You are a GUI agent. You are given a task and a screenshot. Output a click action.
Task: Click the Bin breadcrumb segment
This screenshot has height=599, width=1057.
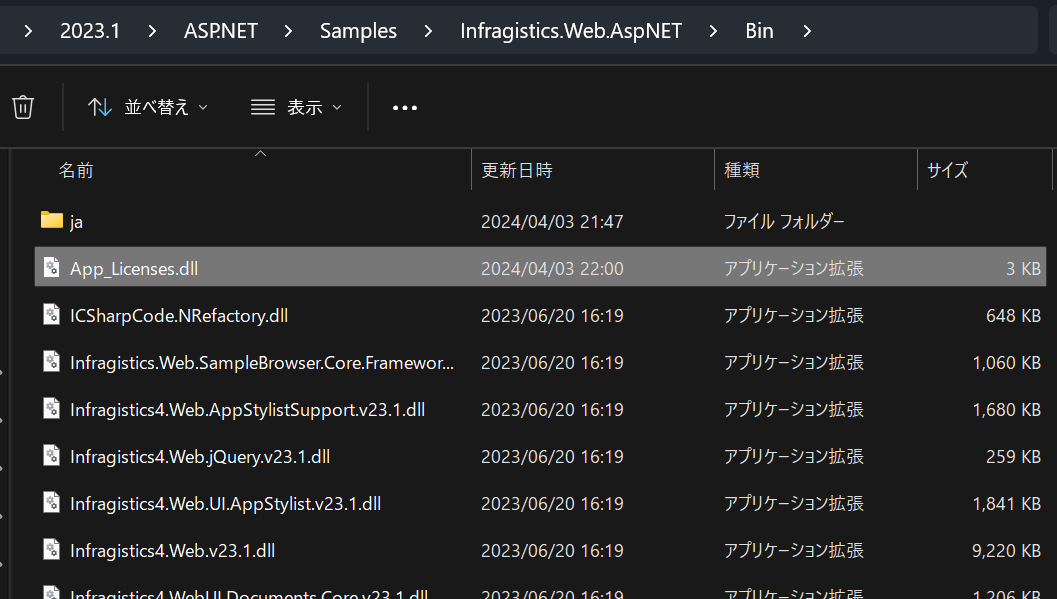[759, 31]
